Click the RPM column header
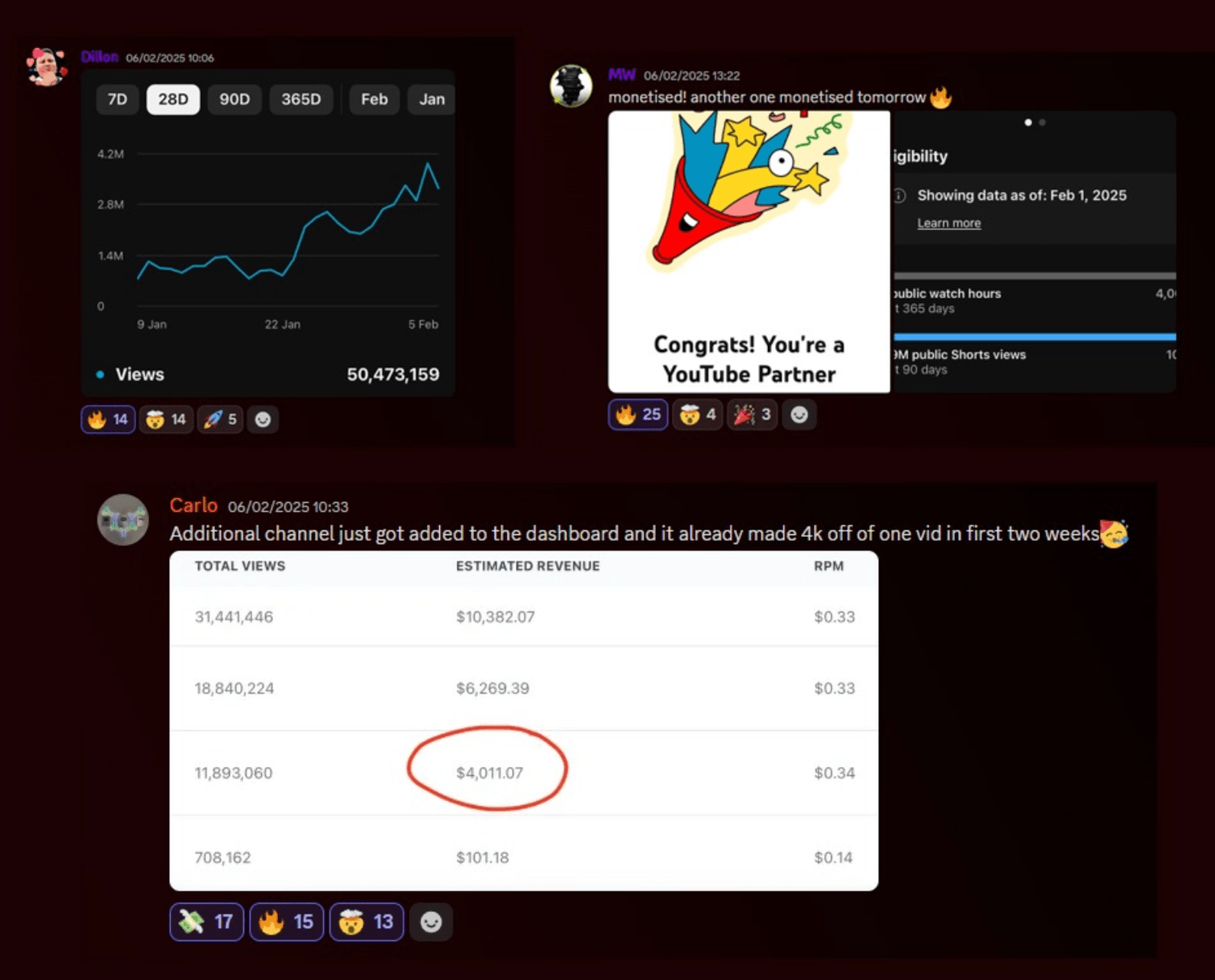The height and width of the screenshot is (980, 1215). tap(829, 566)
